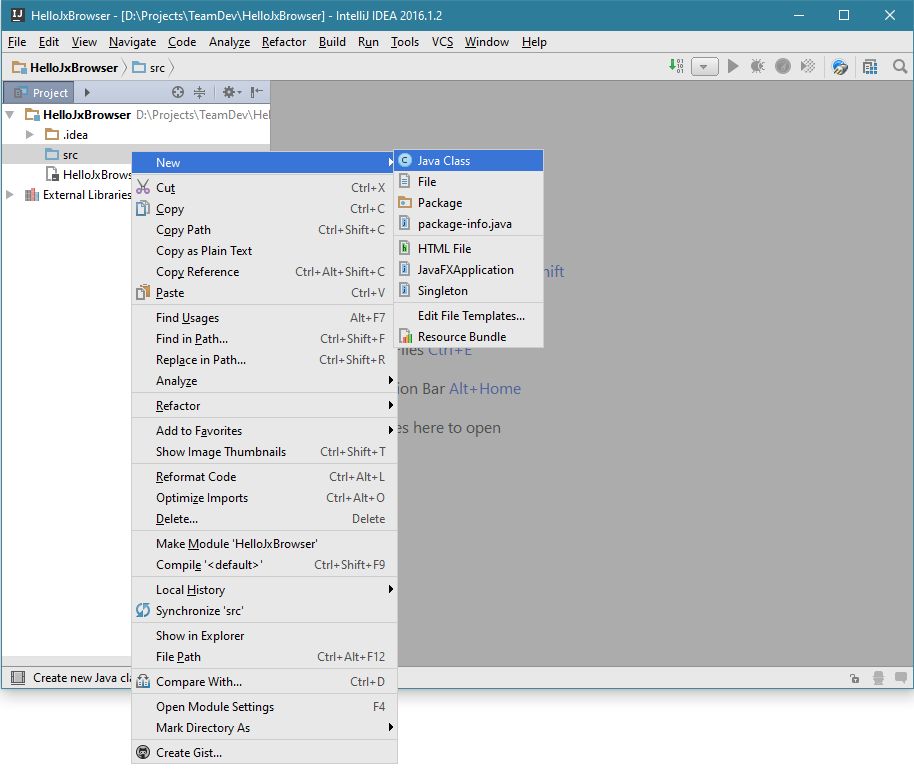Viewport: 914px width, 773px height.
Task: Open the run configuration dropdown
Action: point(704,66)
